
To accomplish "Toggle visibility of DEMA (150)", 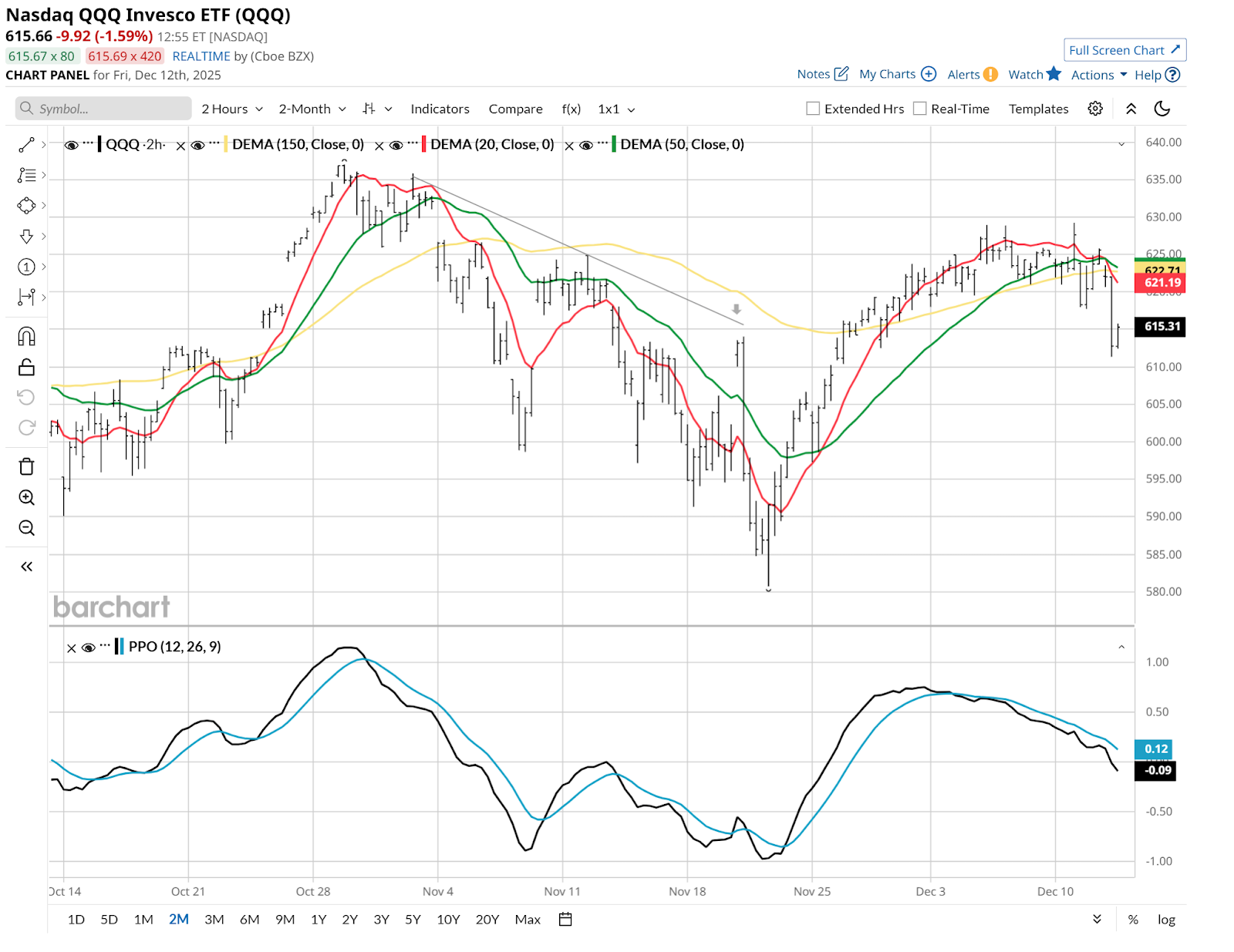I will click(x=197, y=145).
